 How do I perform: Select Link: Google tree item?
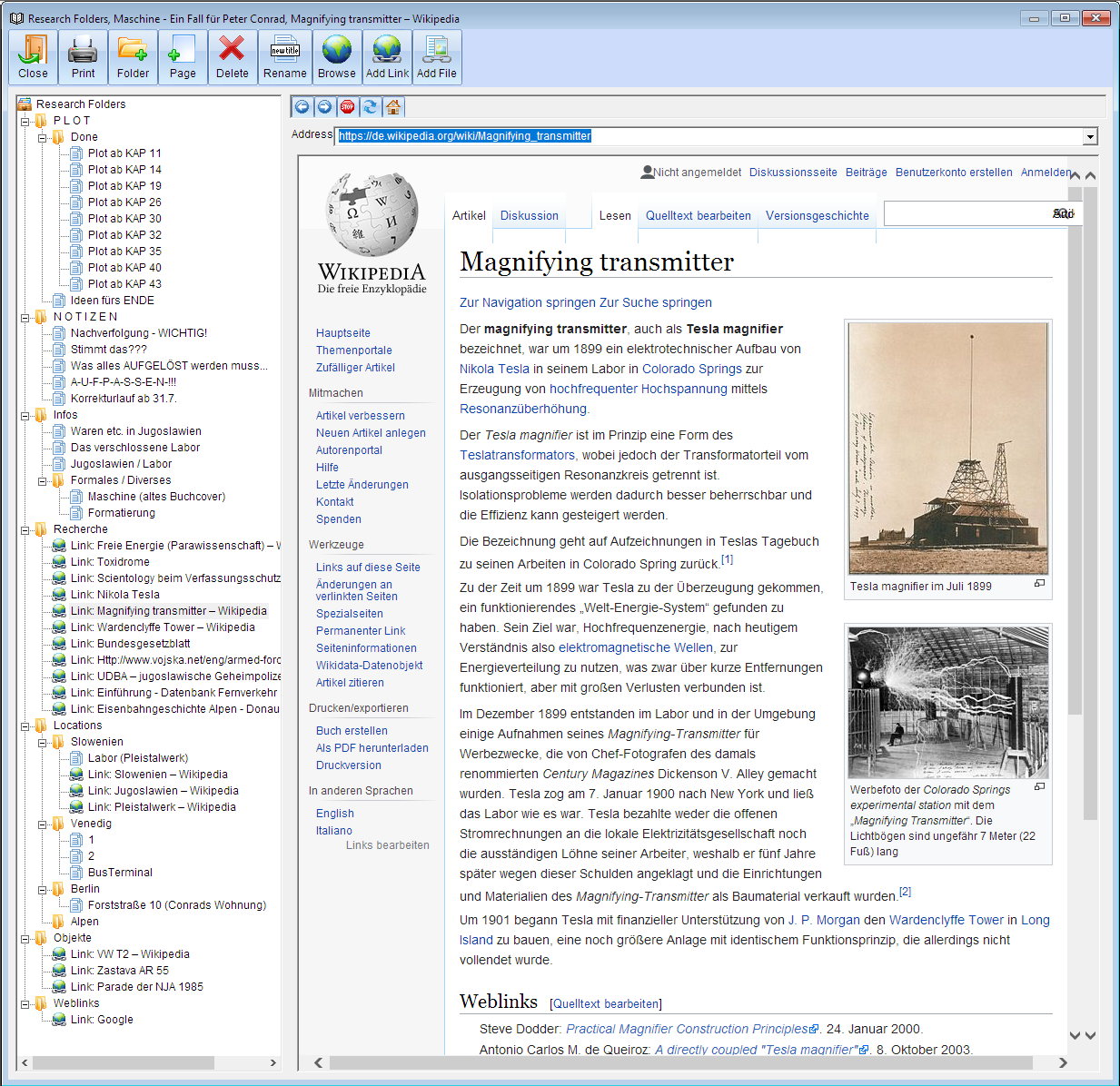[x=102, y=1020]
